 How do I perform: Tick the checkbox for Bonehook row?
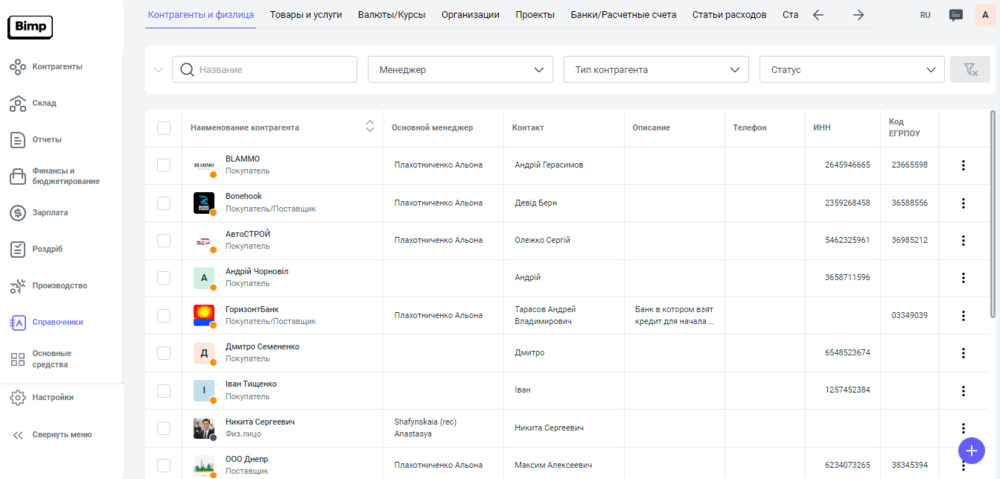point(164,203)
